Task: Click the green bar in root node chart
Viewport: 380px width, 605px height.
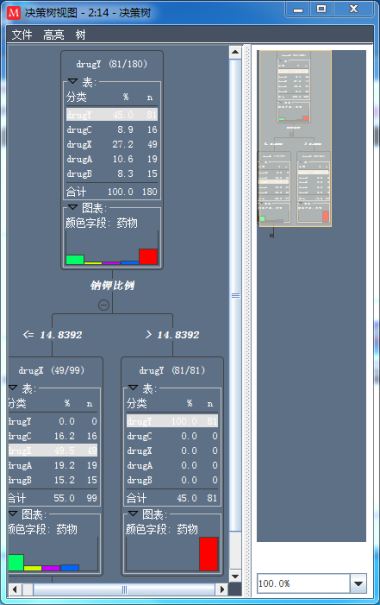Action: (75, 260)
